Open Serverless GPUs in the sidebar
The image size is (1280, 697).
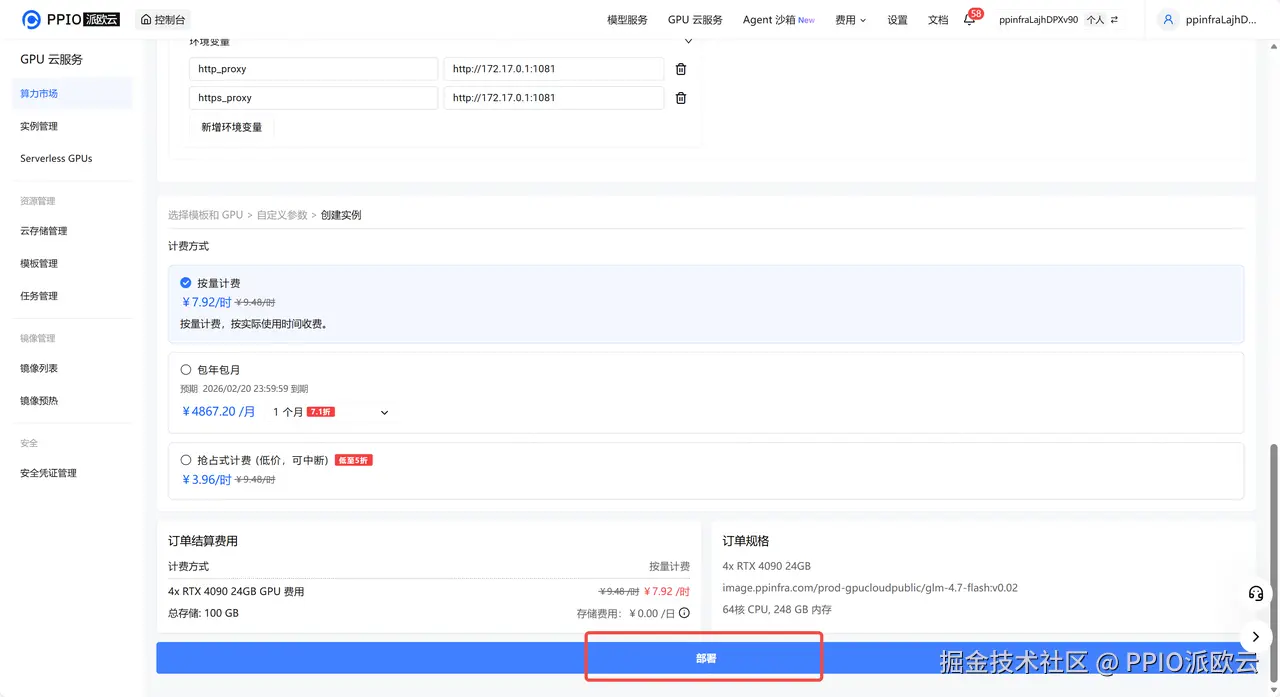[x=56, y=158]
